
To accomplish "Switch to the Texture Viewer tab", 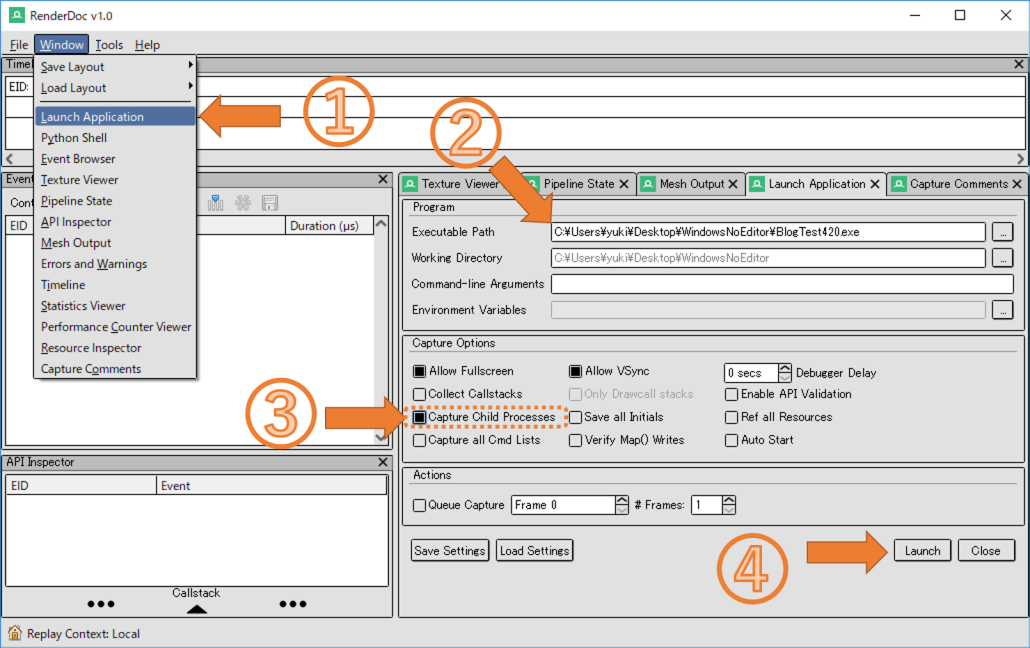I will 460,184.
